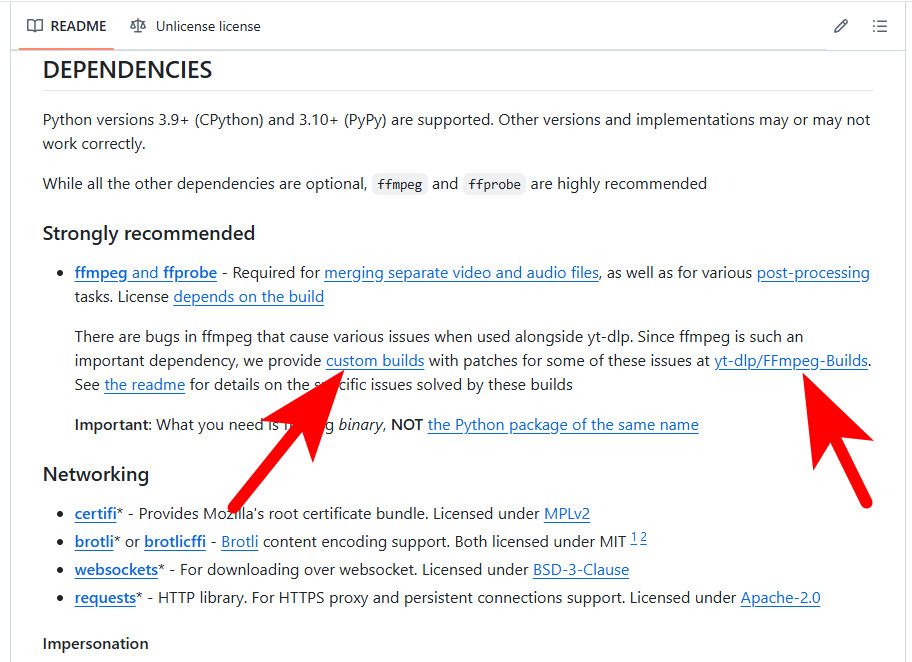This screenshot has width=912, height=662.
Task: Open the ffmpeg and ffprobe link
Action: [145, 272]
